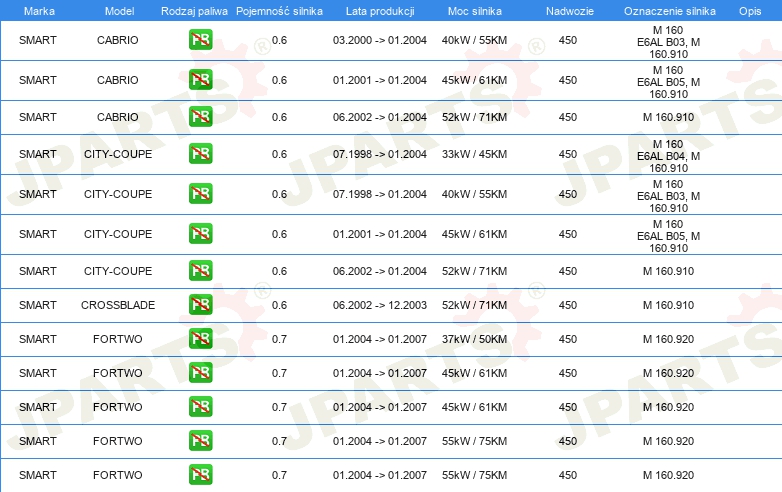Select the fuel icon for CITY-COUPE 45kW / 61KM
The width and height of the screenshot is (782, 492).
pos(200,234)
